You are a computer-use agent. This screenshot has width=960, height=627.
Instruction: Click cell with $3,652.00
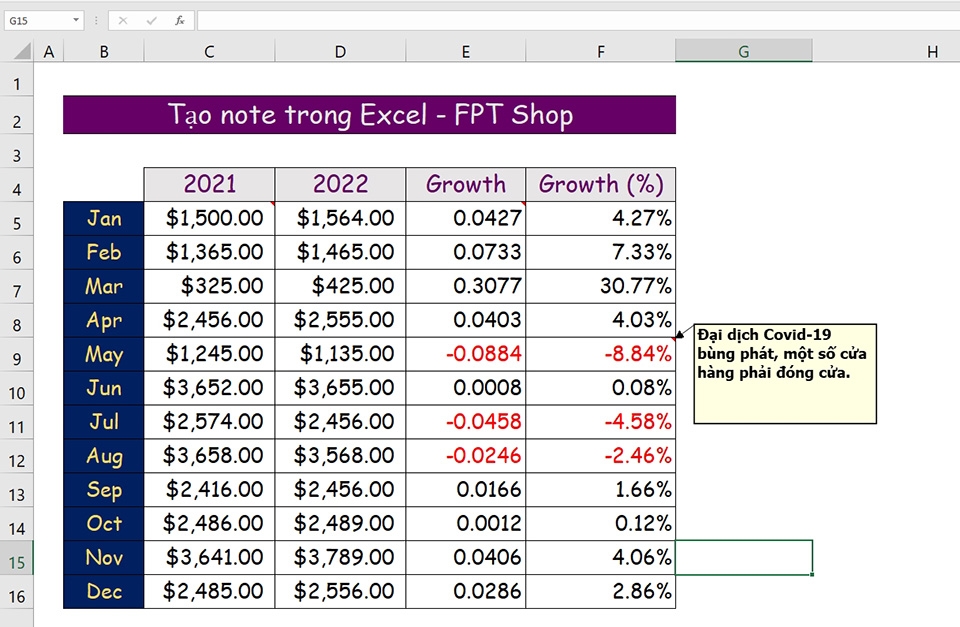coord(209,388)
